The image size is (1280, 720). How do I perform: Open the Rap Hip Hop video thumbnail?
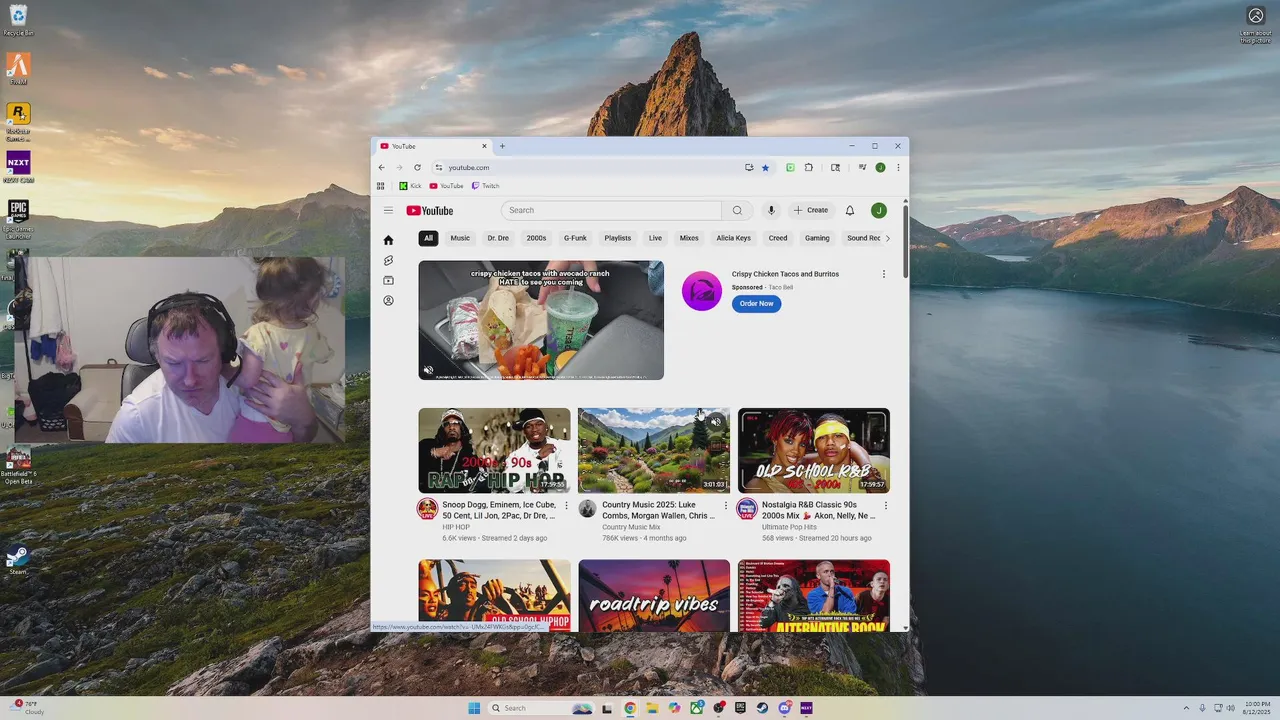pos(494,450)
